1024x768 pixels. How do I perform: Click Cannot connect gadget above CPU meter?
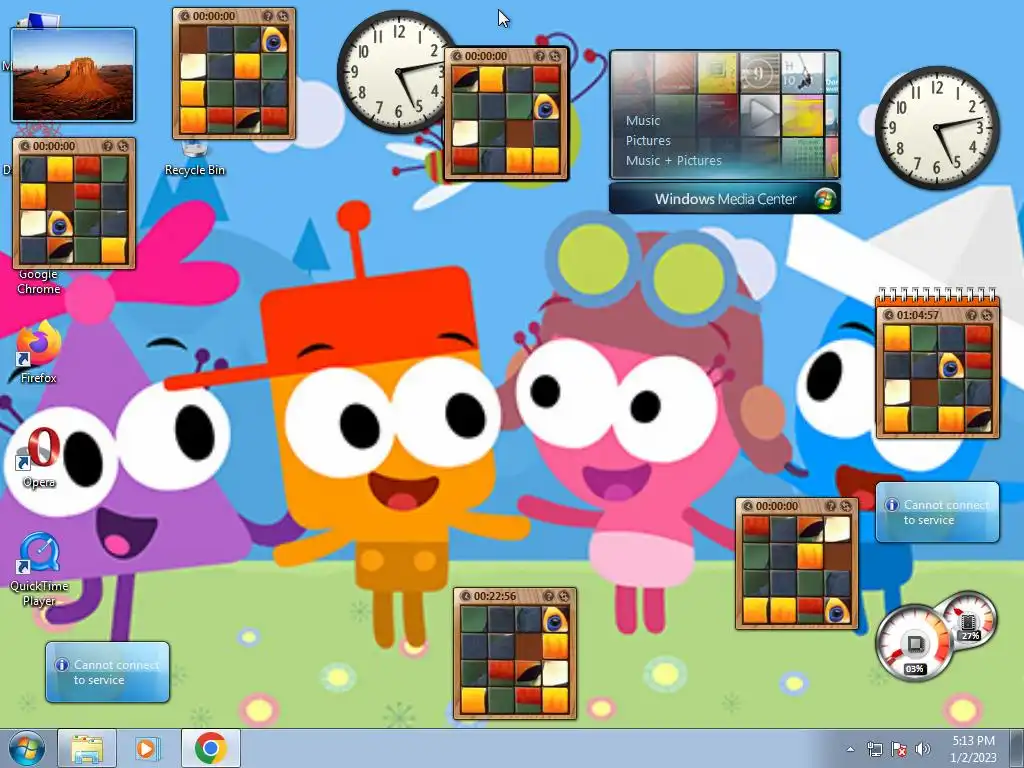tap(937, 512)
